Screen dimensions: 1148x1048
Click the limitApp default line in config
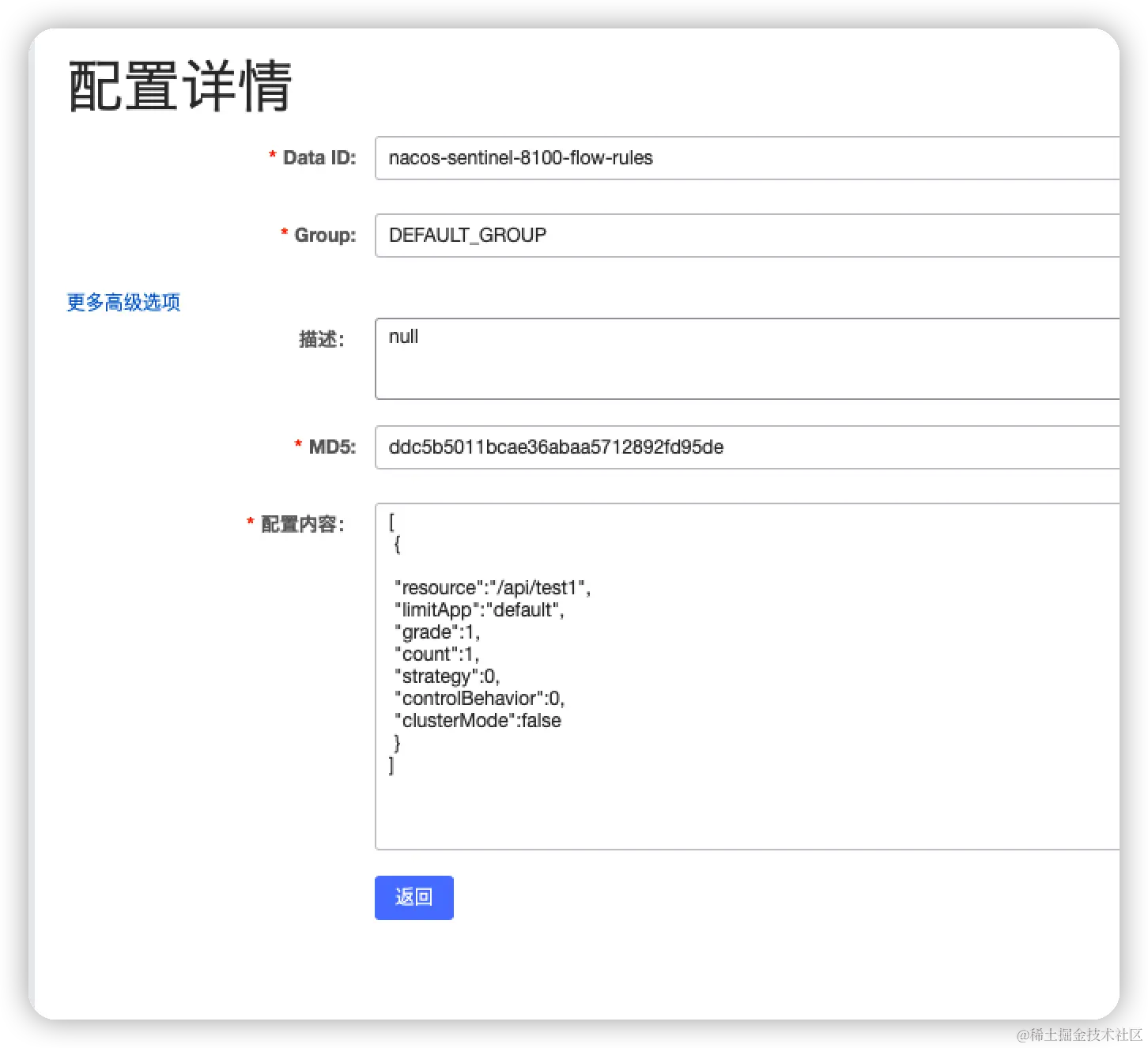click(x=478, y=609)
